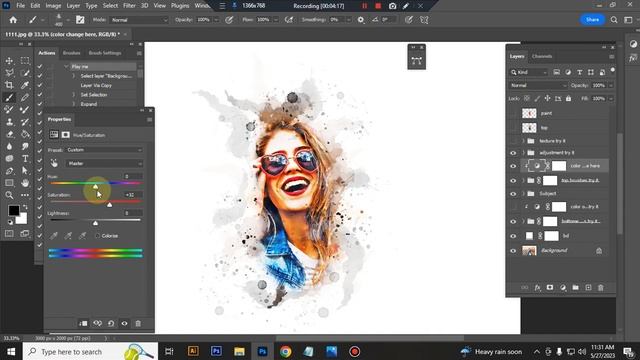Click the Share button
Viewport: 640px width, 360px height.
click(592, 20)
